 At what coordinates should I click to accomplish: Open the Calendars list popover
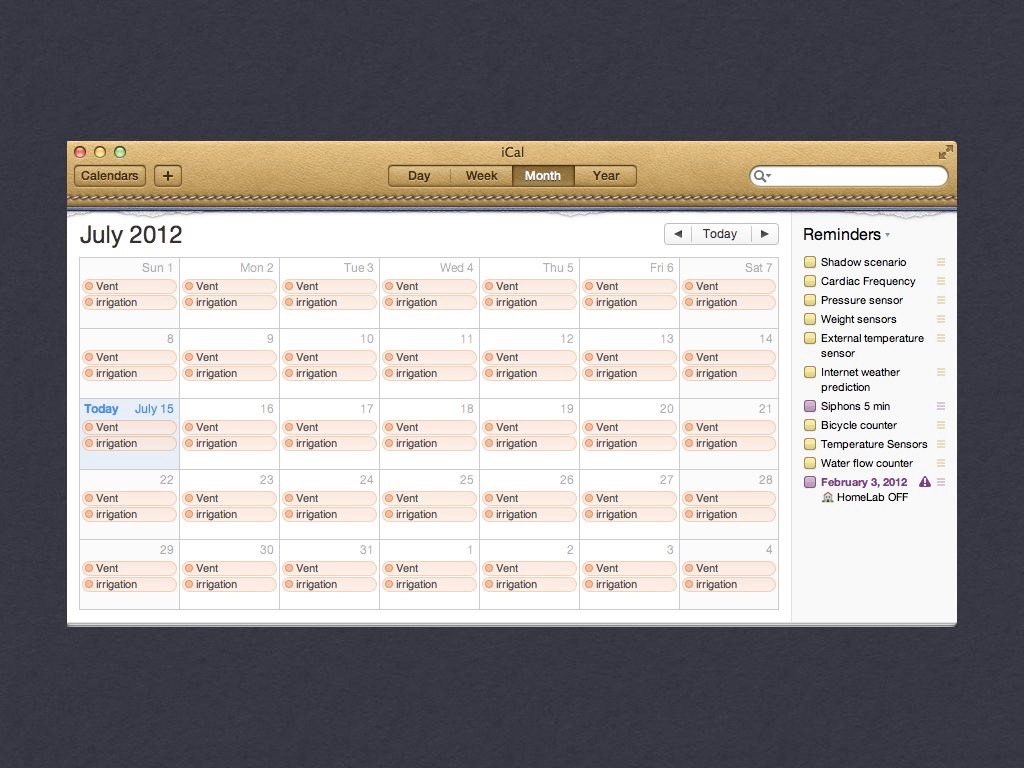pyautogui.click(x=110, y=176)
